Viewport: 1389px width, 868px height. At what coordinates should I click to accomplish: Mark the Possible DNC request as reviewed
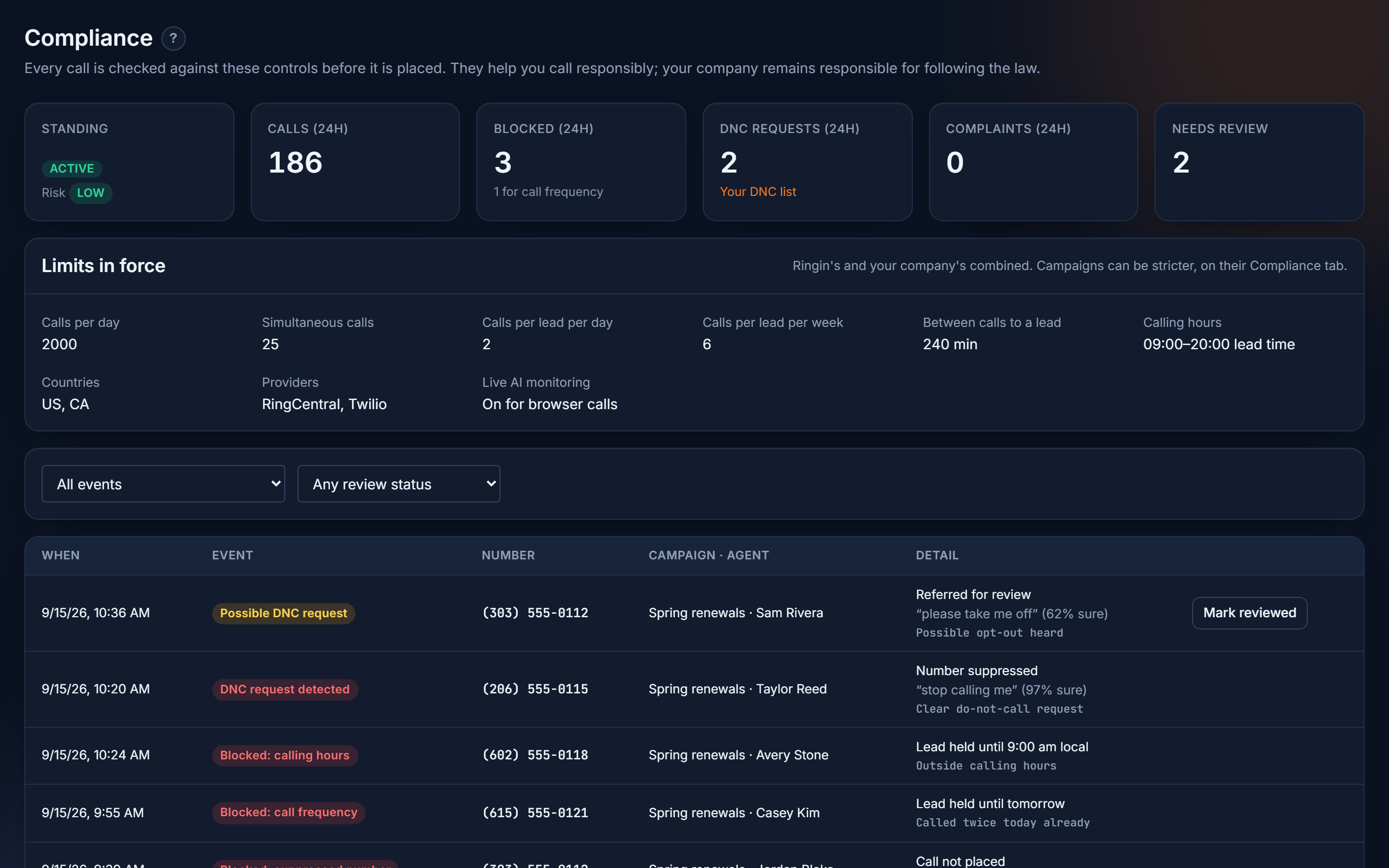click(1249, 613)
